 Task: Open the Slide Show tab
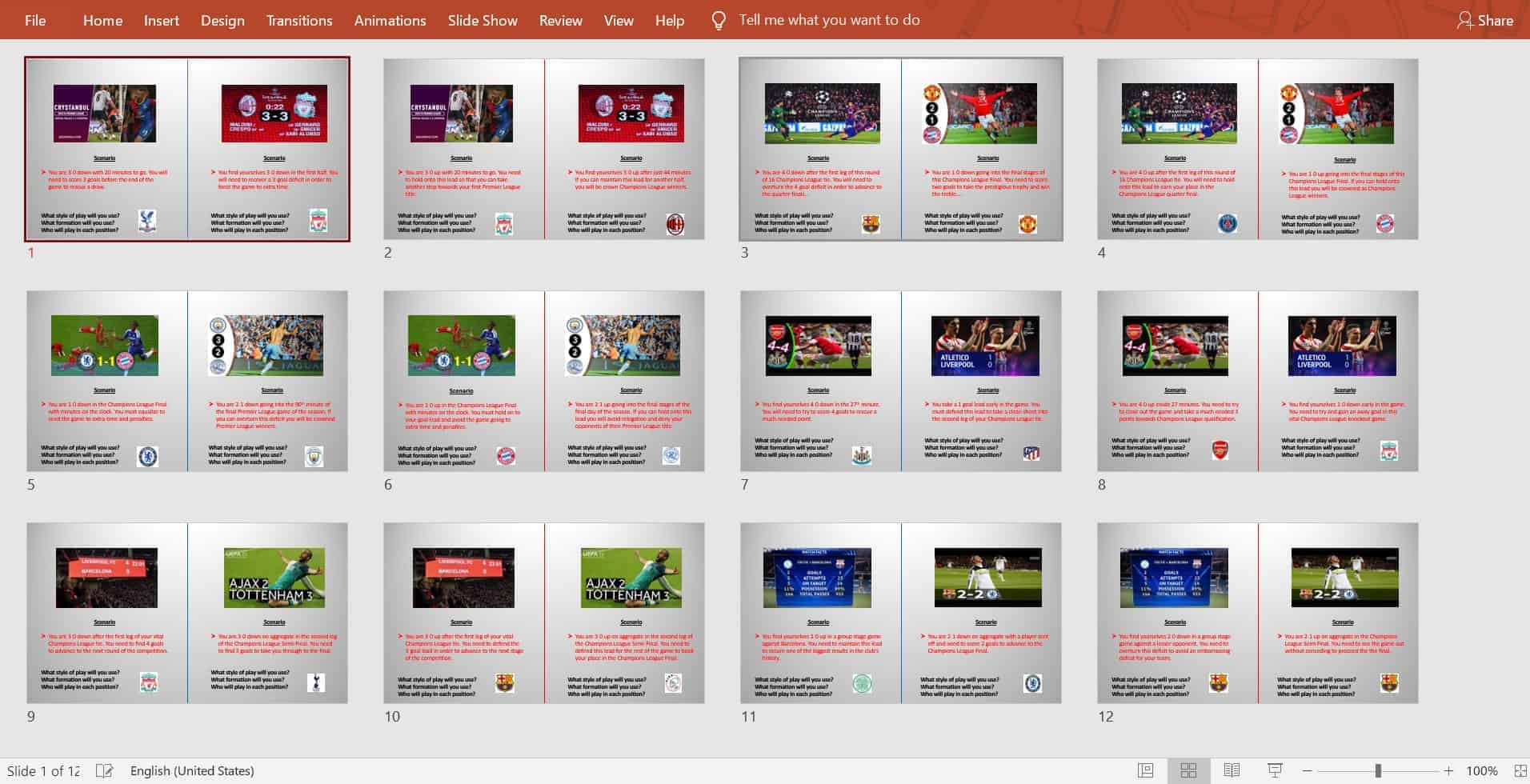[x=483, y=21]
